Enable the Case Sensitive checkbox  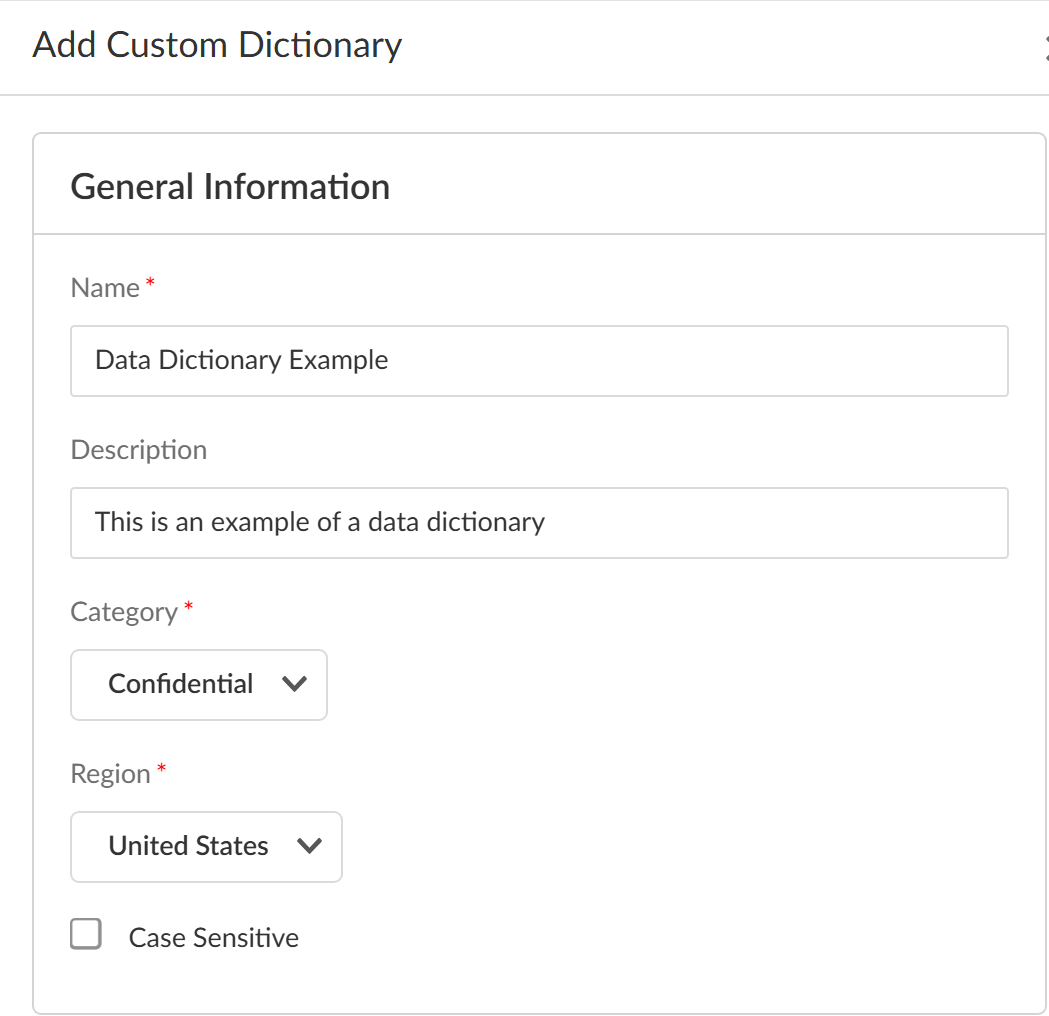pyautogui.click(x=86, y=935)
